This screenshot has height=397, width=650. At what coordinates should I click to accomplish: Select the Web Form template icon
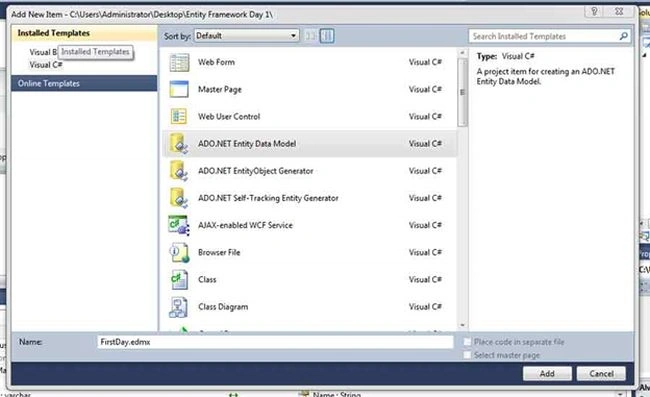point(179,63)
